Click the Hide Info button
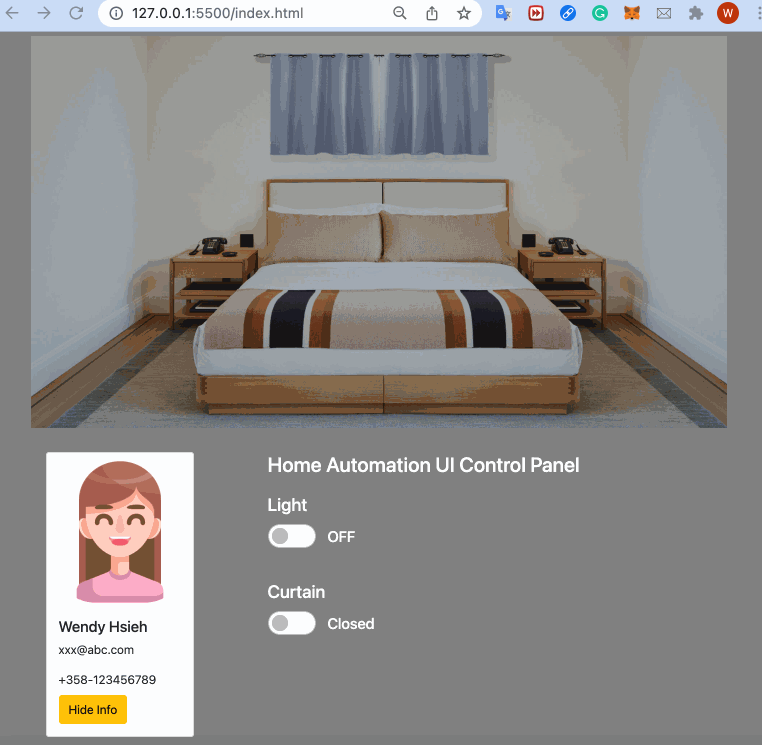The height and width of the screenshot is (745, 762). 93,710
